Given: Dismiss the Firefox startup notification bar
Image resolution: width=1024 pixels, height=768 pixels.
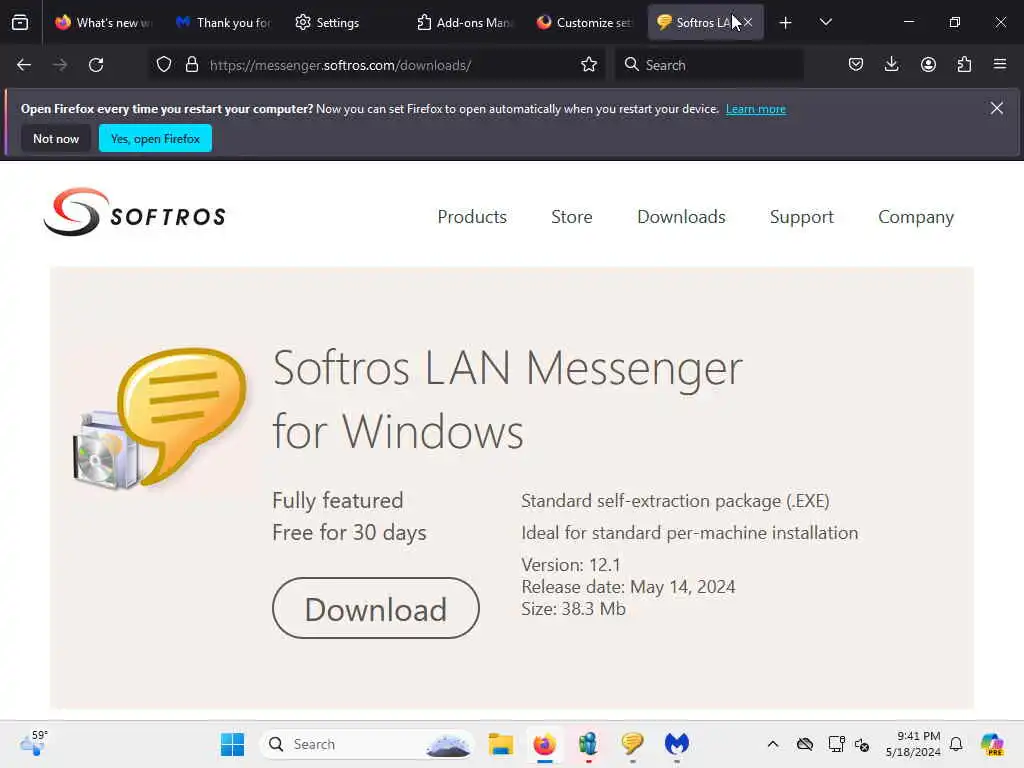Looking at the screenshot, I should [x=997, y=108].
